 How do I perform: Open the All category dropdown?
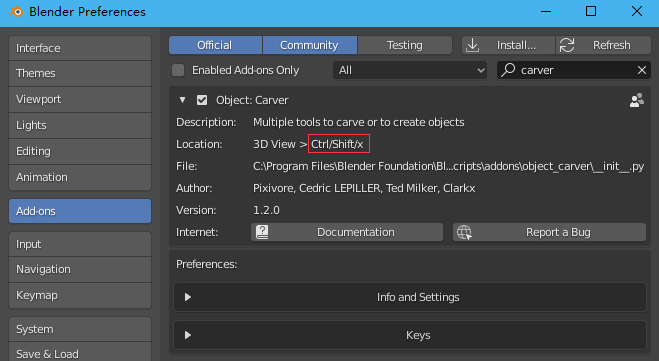click(410, 70)
